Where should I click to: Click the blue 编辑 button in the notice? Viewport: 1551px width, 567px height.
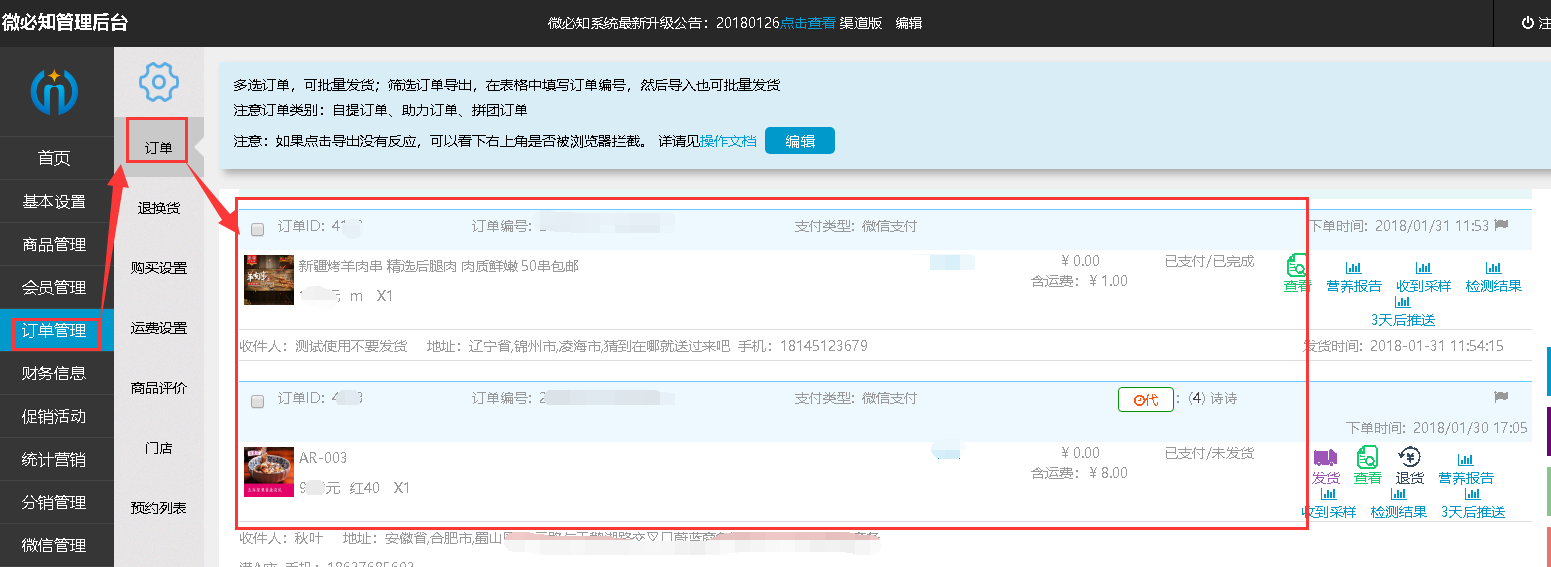pyautogui.click(x=799, y=141)
